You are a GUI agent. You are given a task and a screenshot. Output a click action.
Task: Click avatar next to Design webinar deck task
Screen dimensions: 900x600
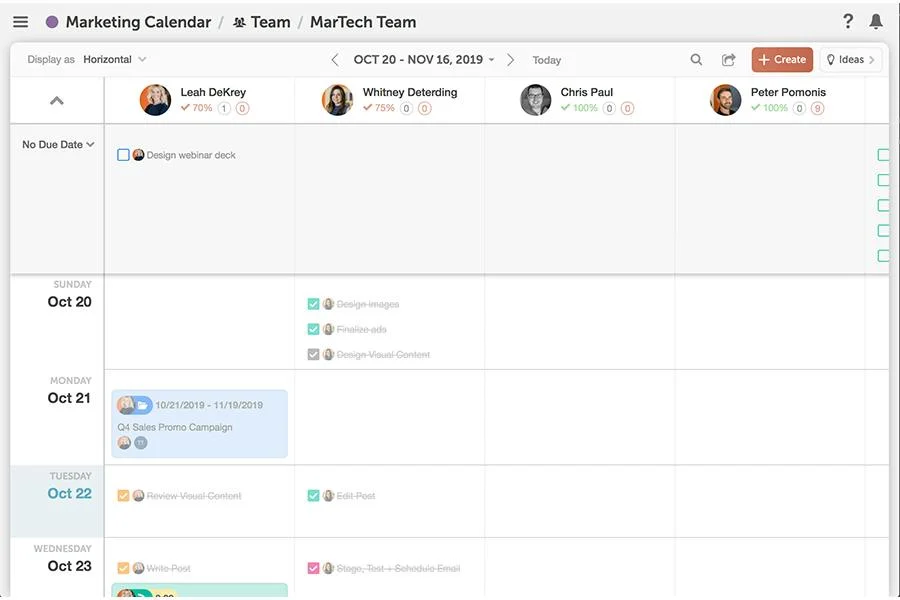138,155
